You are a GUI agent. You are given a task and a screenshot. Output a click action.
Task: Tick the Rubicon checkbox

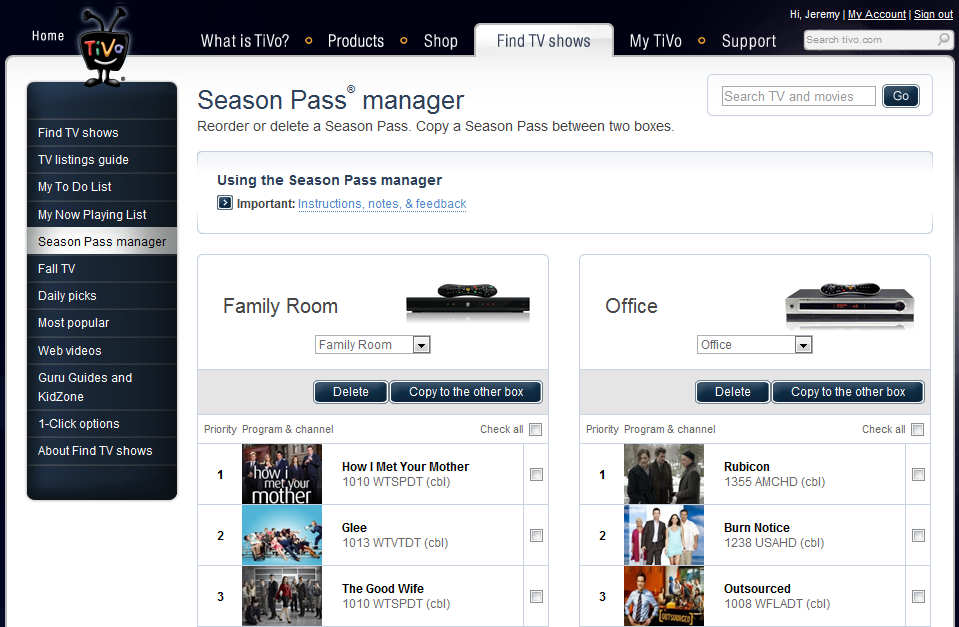click(x=918, y=475)
